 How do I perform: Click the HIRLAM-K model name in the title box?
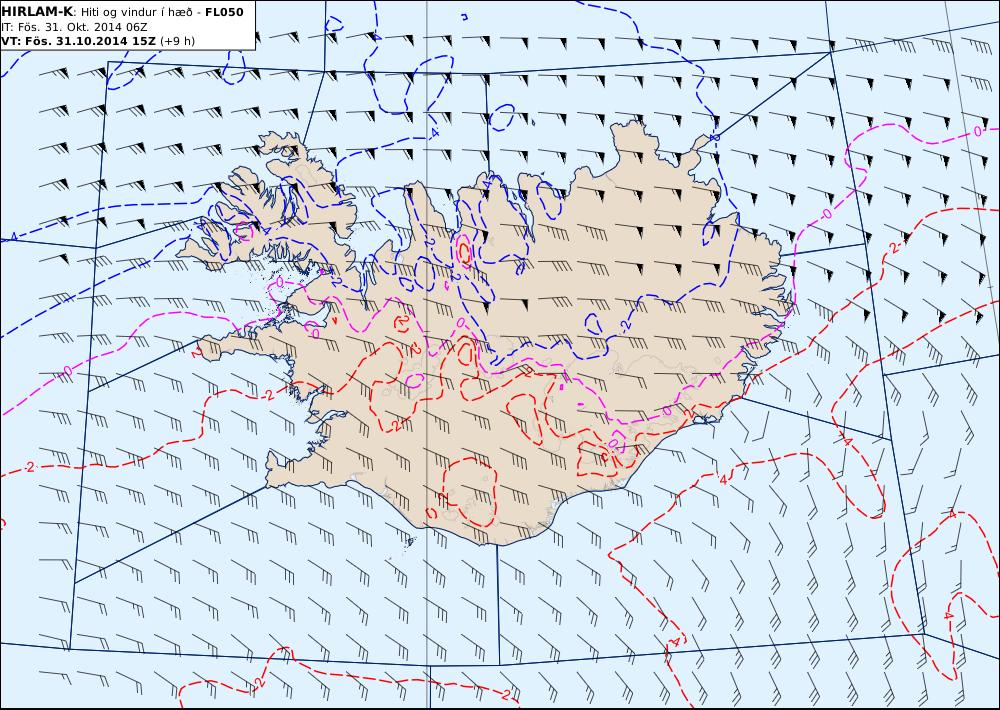click(x=37, y=12)
